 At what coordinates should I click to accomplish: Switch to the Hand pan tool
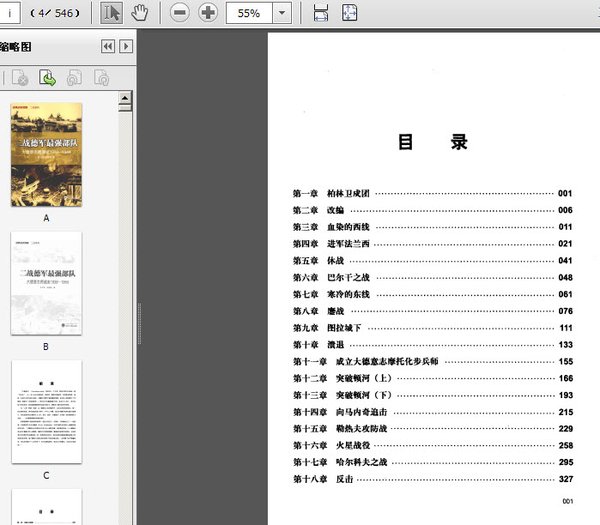click(140, 13)
